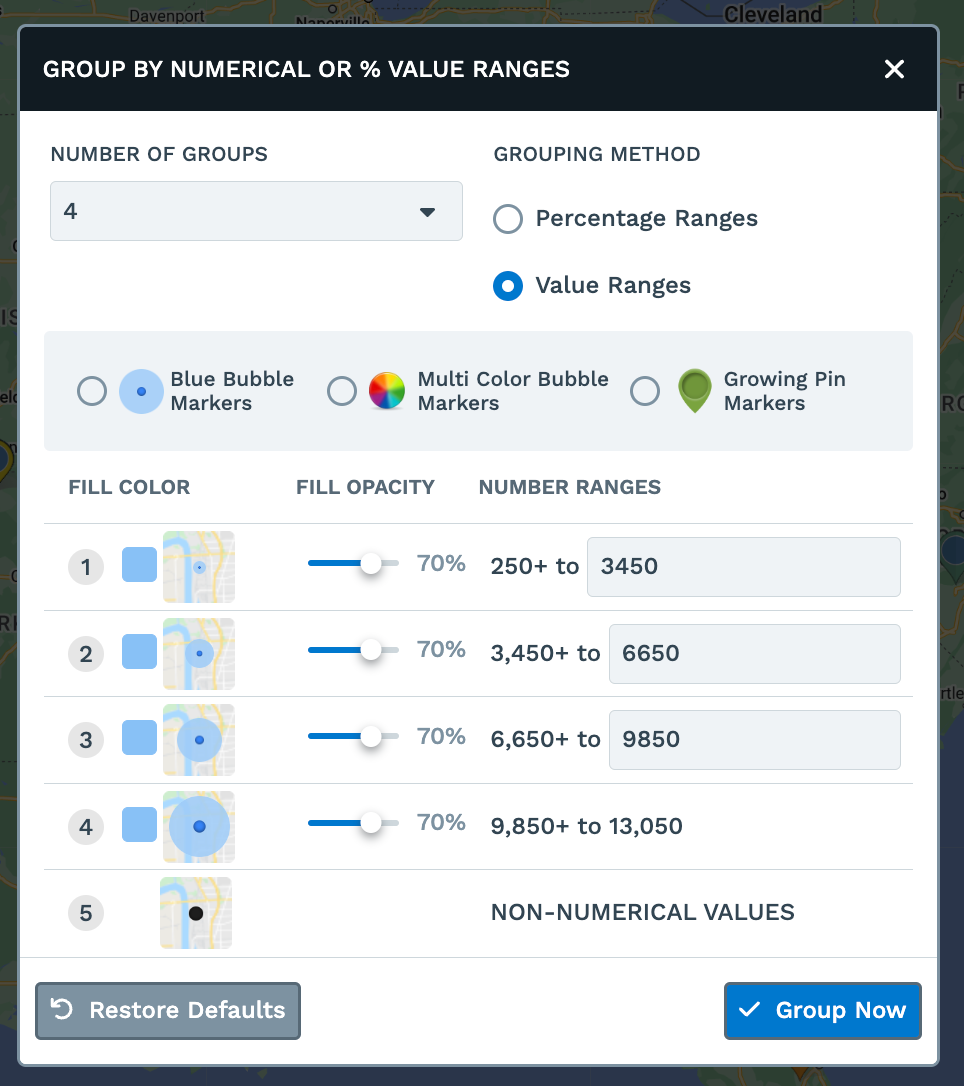Click the blue bubble marker icon

click(141, 391)
